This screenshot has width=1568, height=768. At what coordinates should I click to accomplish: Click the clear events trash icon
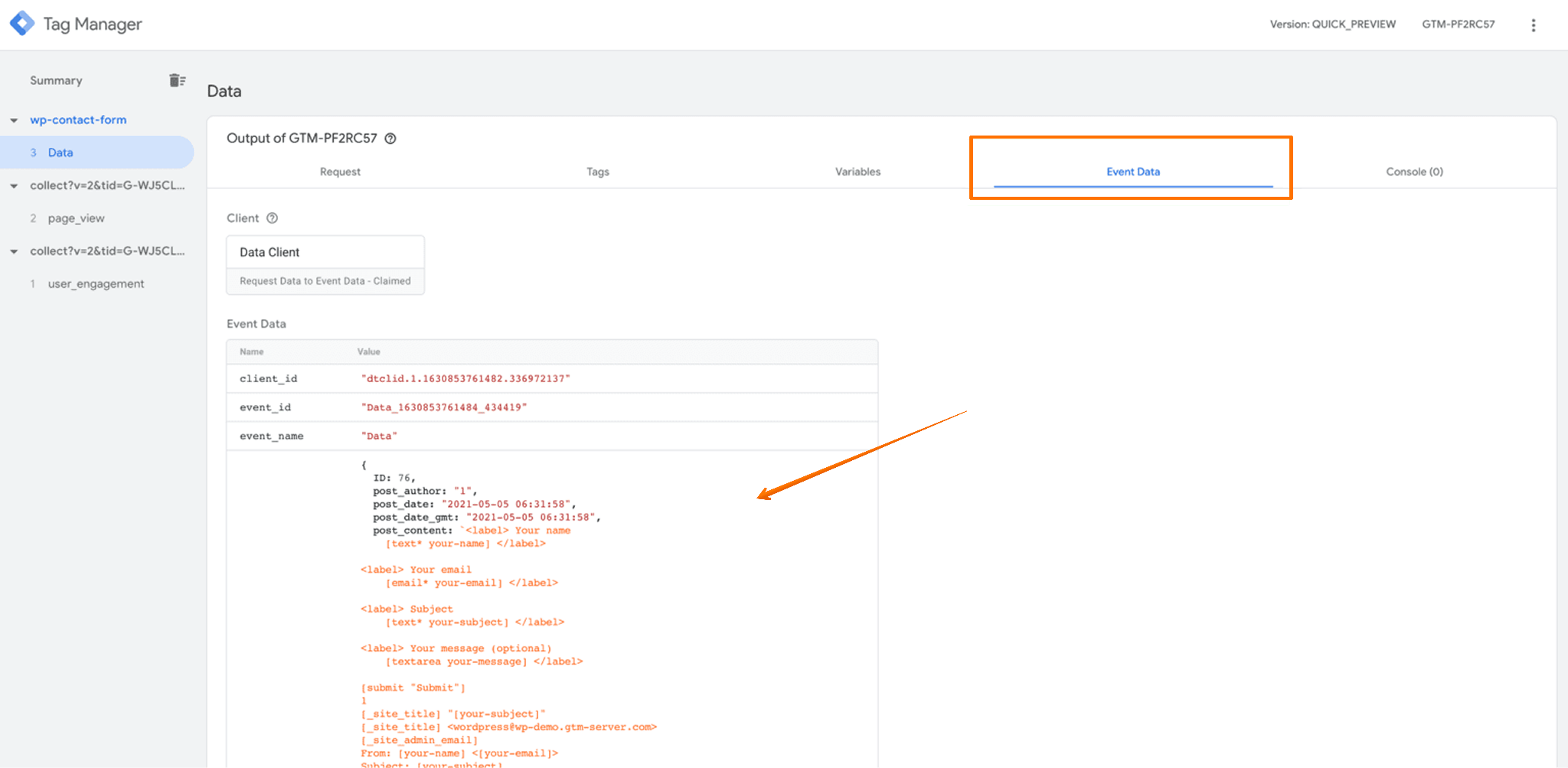177,80
